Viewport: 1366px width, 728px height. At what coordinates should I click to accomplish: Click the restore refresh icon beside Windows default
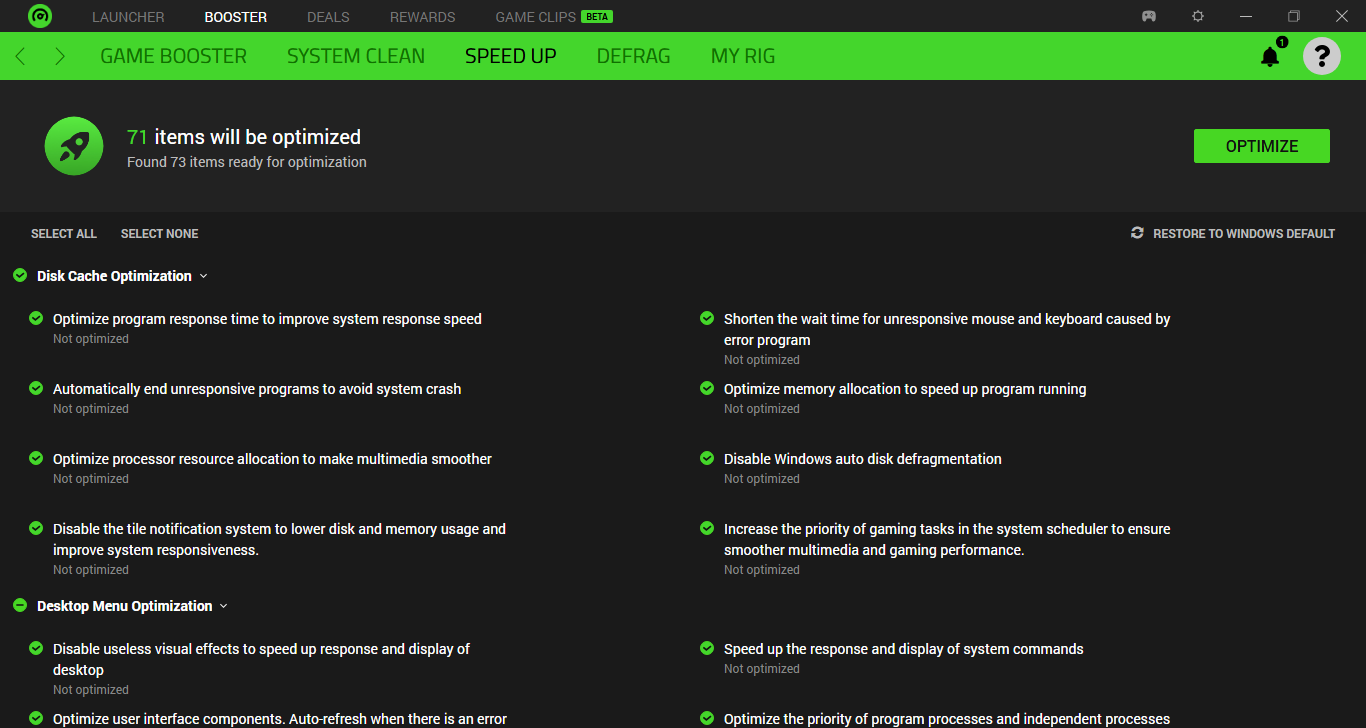click(x=1137, y=233)
